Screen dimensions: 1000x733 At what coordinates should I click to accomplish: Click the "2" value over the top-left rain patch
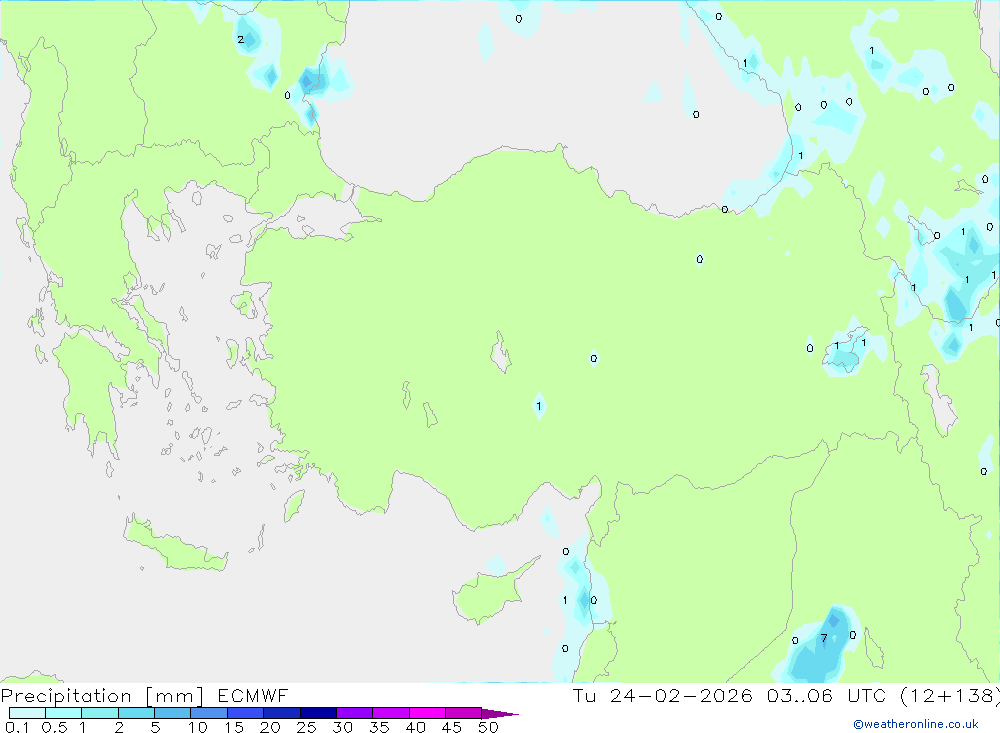point(240,40)
